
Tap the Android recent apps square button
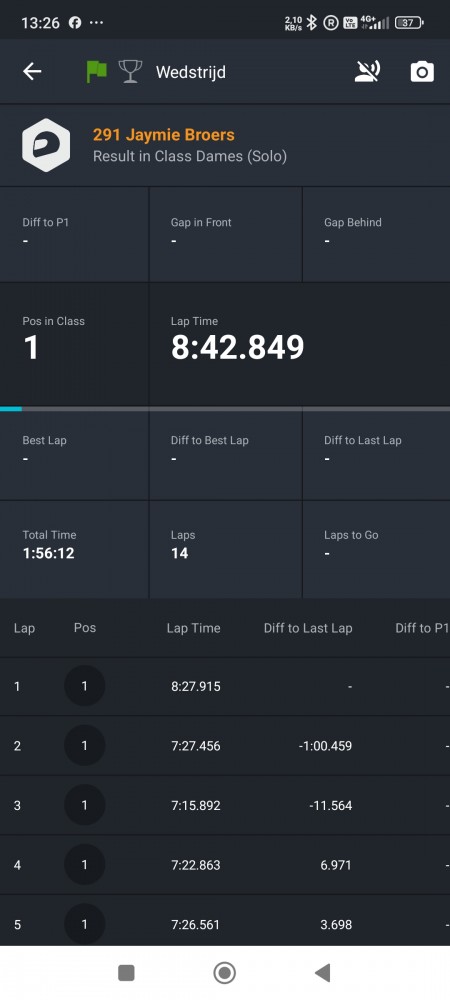pos(126,973)
